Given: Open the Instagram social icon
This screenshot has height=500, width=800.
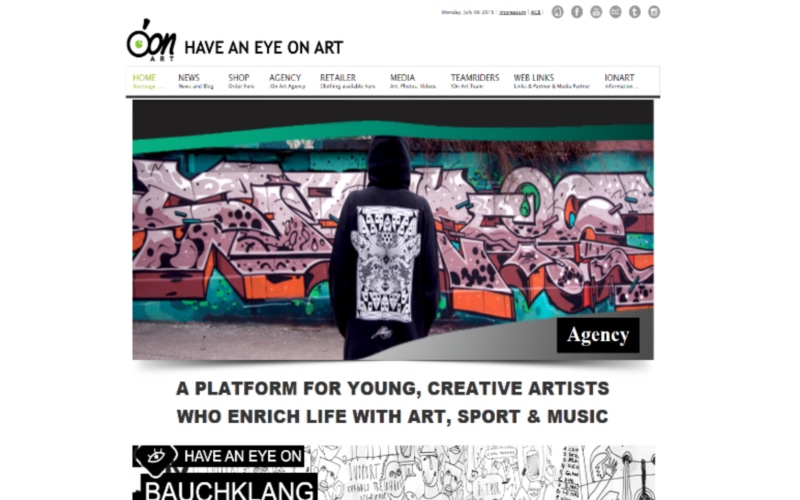Looking at the screenshot, I should point(654,12).
